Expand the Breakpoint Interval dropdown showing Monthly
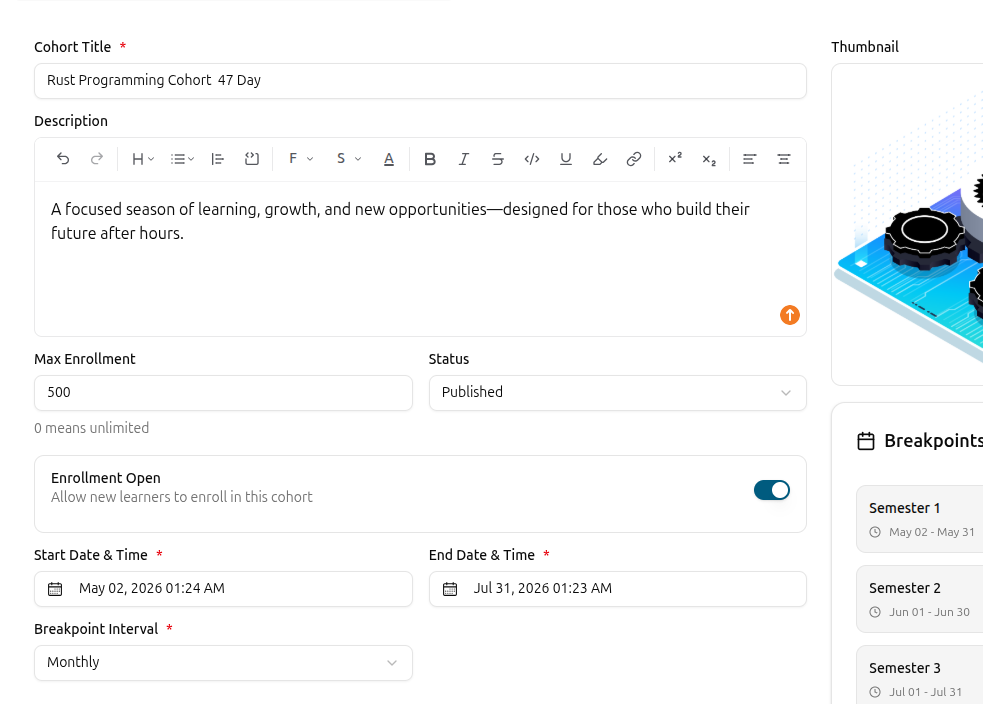The width and height of the screenshot is (983, 704). [223, 663]
